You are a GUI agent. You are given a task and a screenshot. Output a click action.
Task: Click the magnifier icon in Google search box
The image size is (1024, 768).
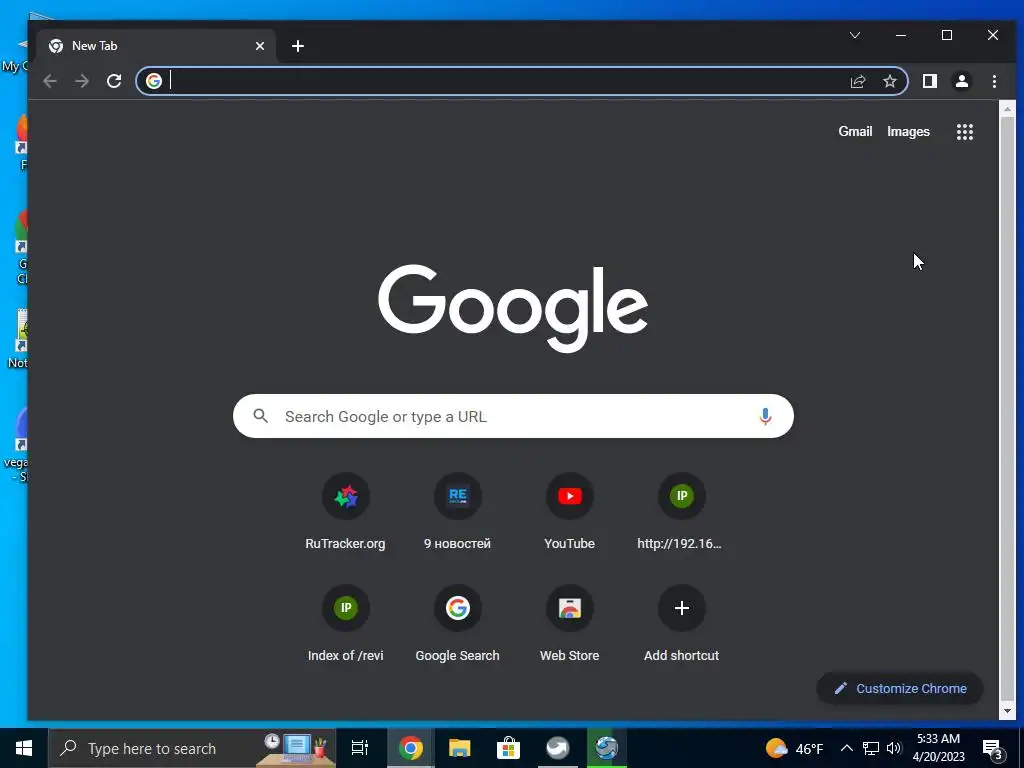tap(261, 416)
